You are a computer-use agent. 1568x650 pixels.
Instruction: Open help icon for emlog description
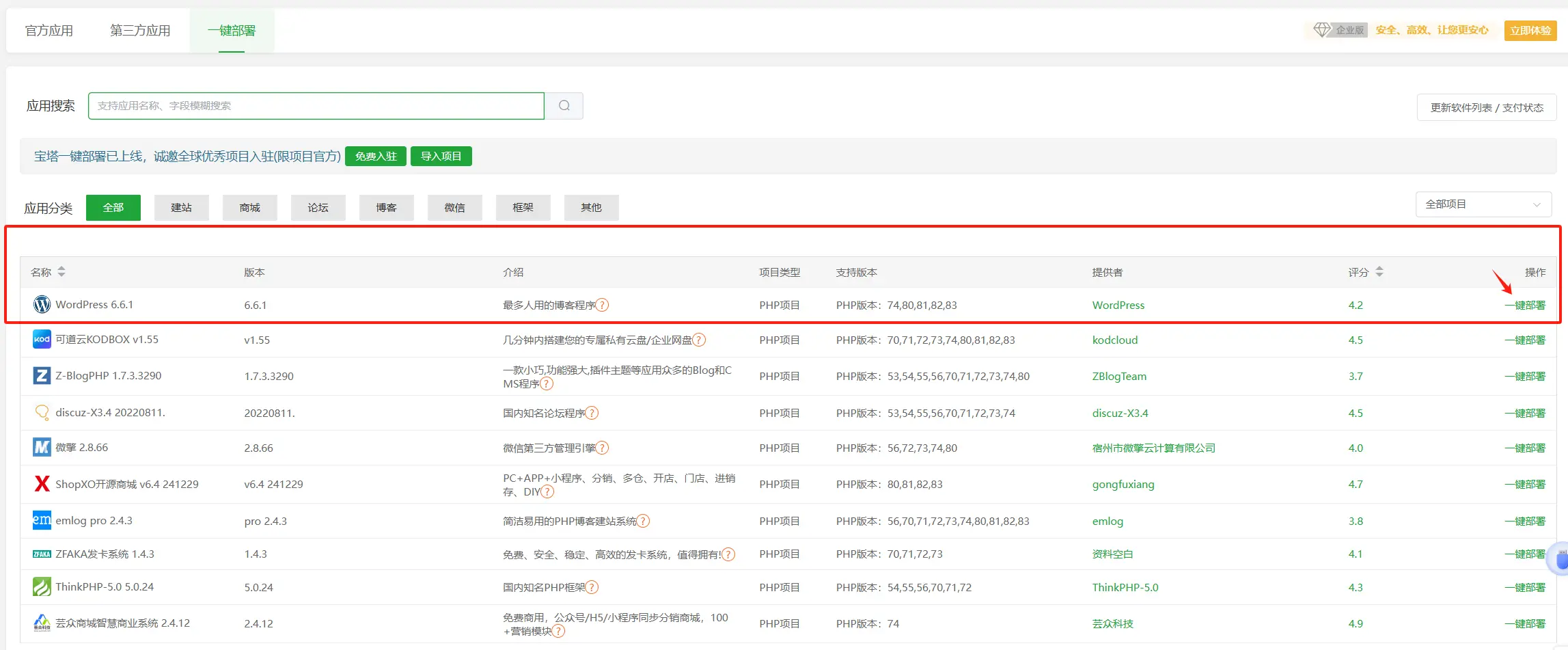[643, 521]
